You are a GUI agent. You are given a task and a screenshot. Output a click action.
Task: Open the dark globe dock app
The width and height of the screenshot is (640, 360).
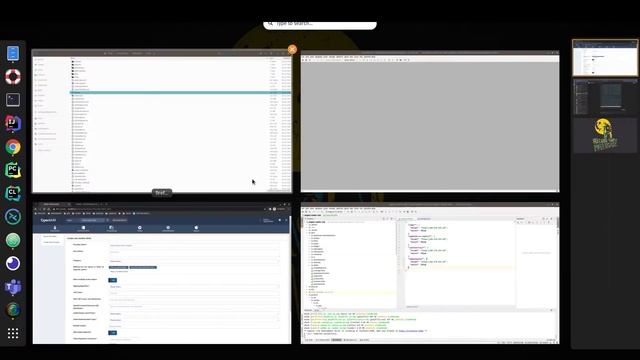13,310
